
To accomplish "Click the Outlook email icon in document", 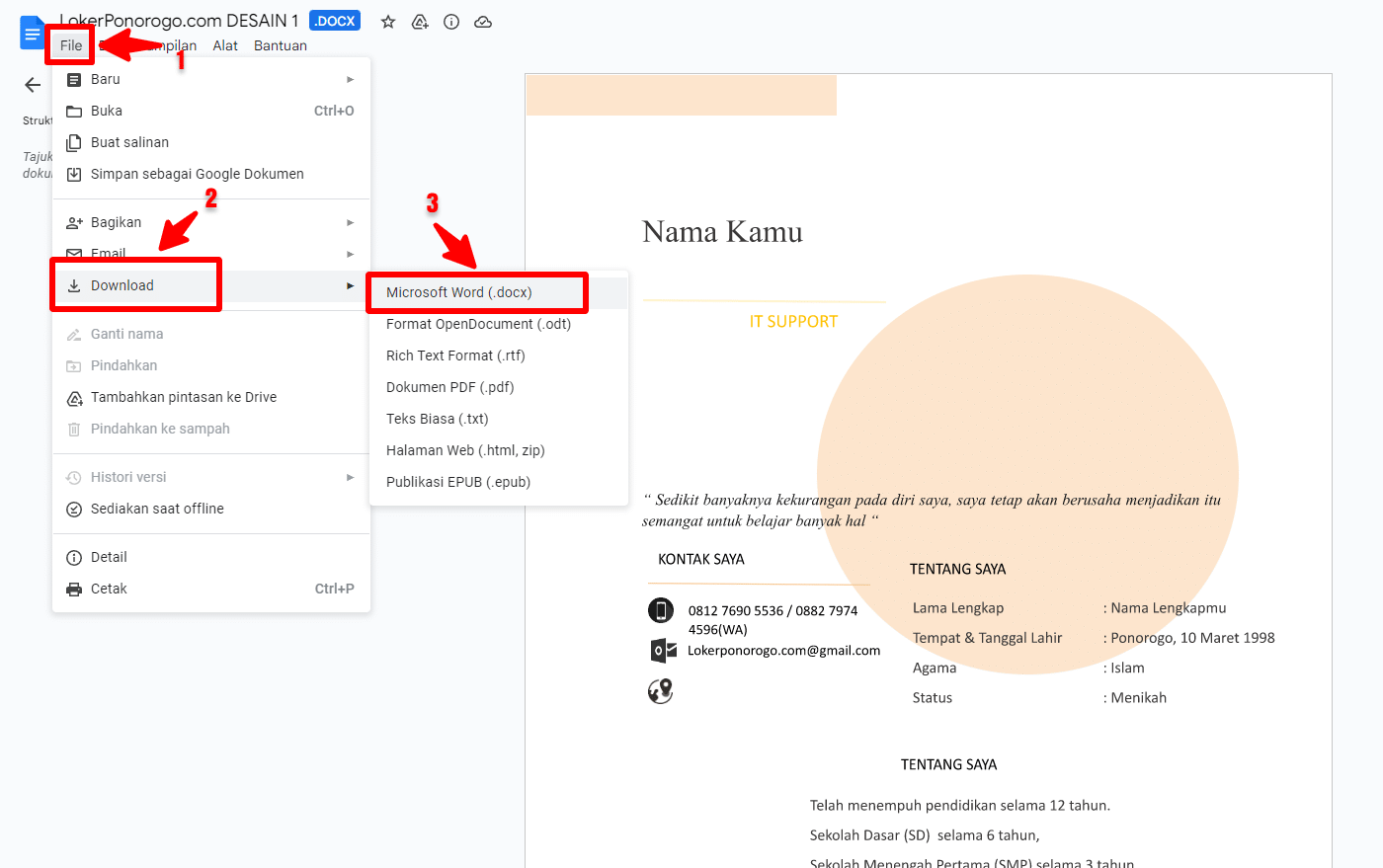I will click(x=664, y=650).
